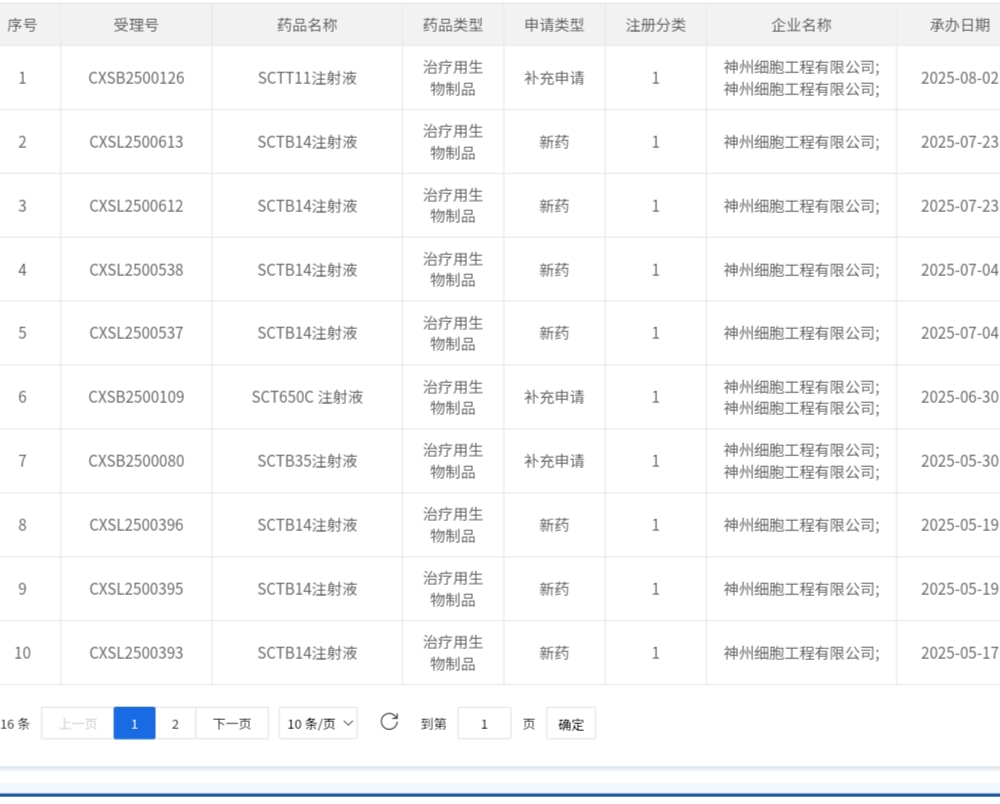Click drug name SCT650C 注射液
Viewport: 1000px width, 804px height.
pyautogui.click(x=307, y=397)
